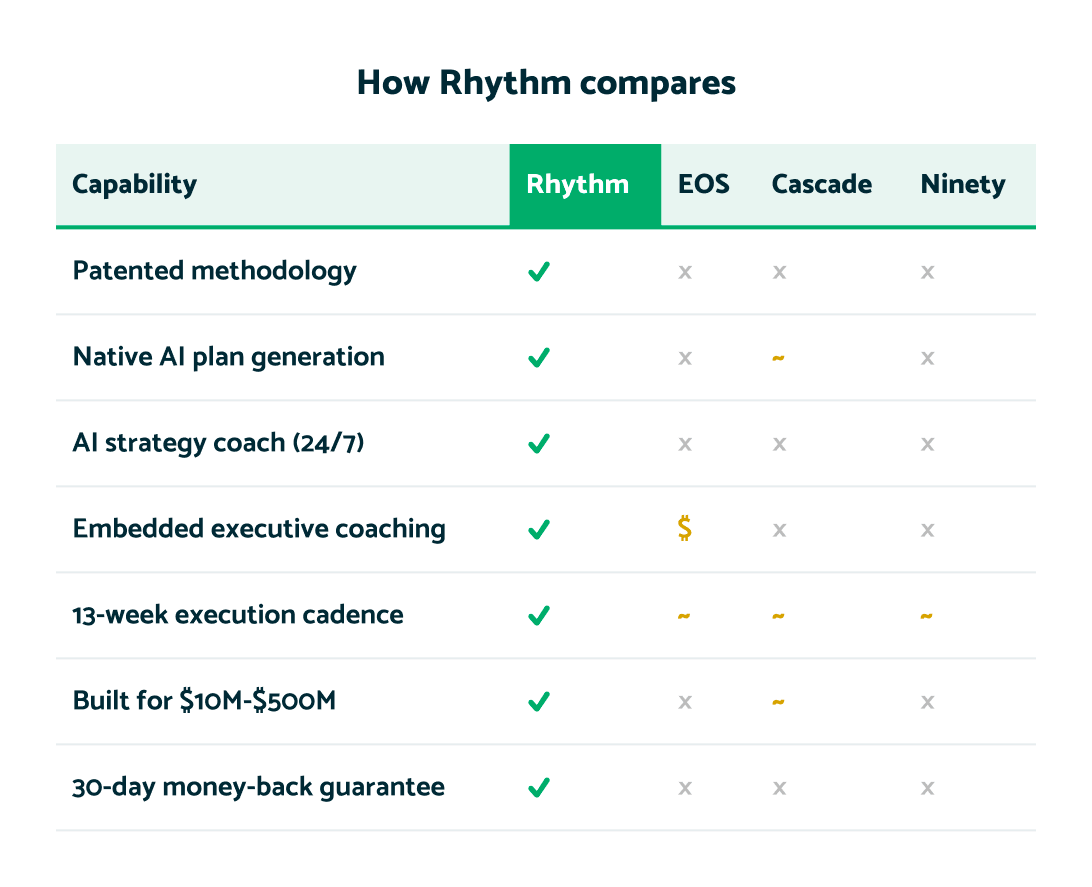Image resolution: width=1092 pixels, height=887 pixels.
Task: Select the EOS column header
Action: tap(703, 185)
